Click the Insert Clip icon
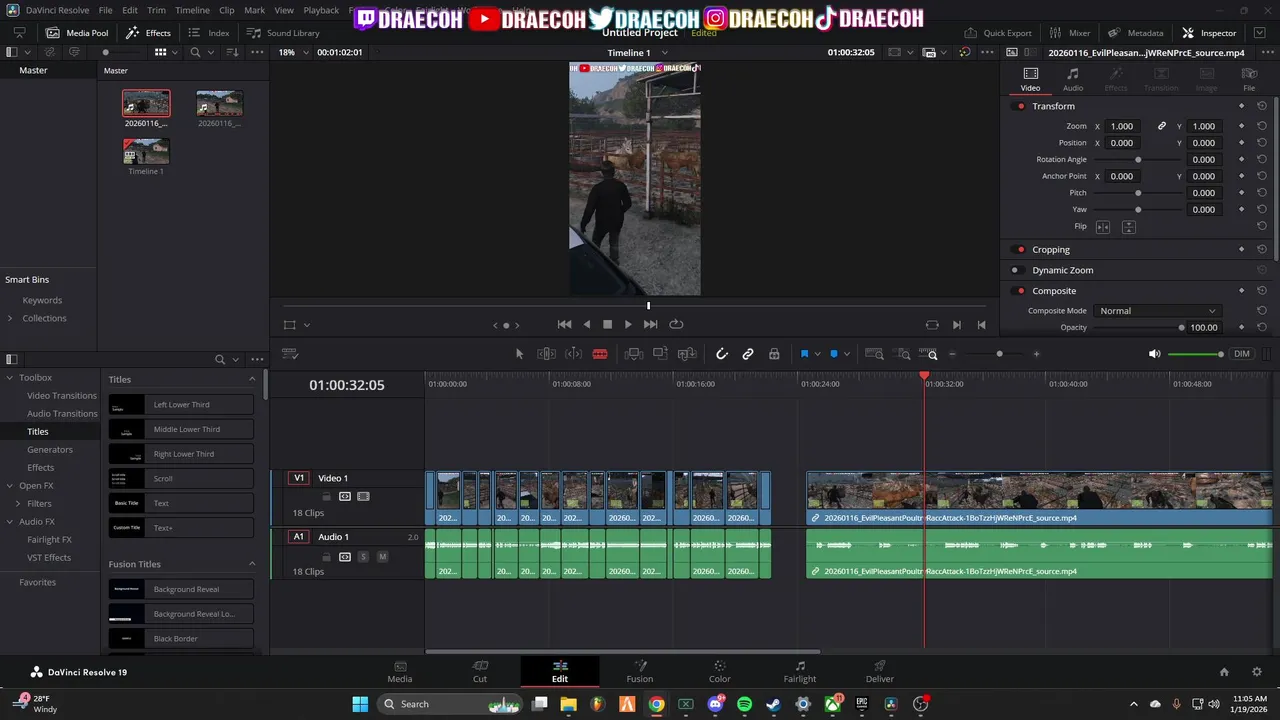 tap(633, 354)
